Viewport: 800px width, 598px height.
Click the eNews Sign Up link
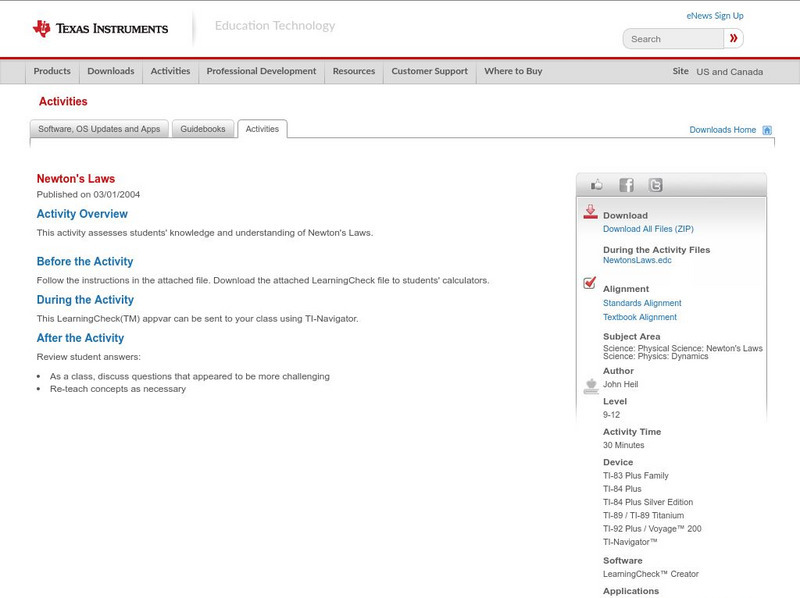coord(715,16)
